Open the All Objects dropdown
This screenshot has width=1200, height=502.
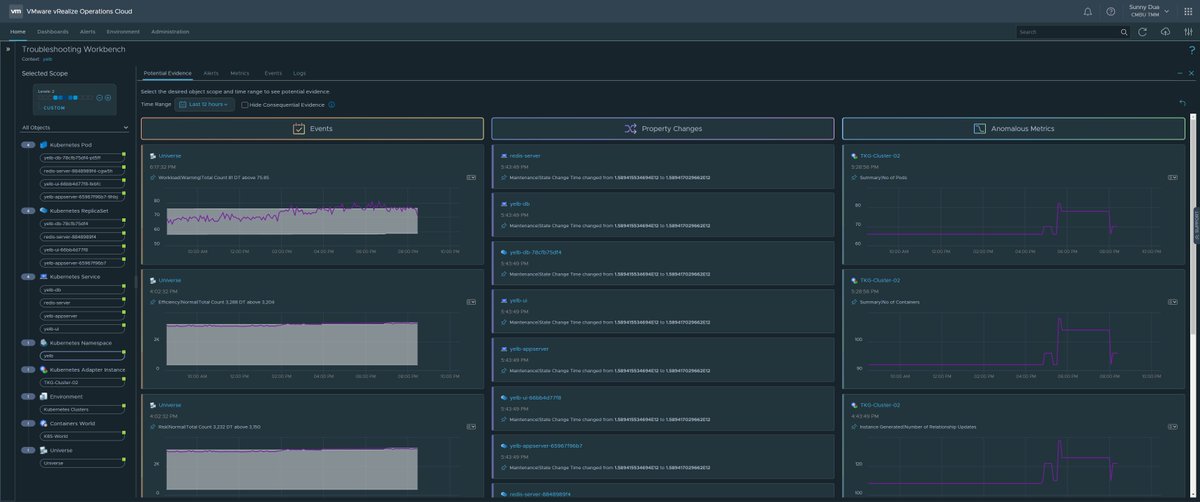(x=75, y=128)
